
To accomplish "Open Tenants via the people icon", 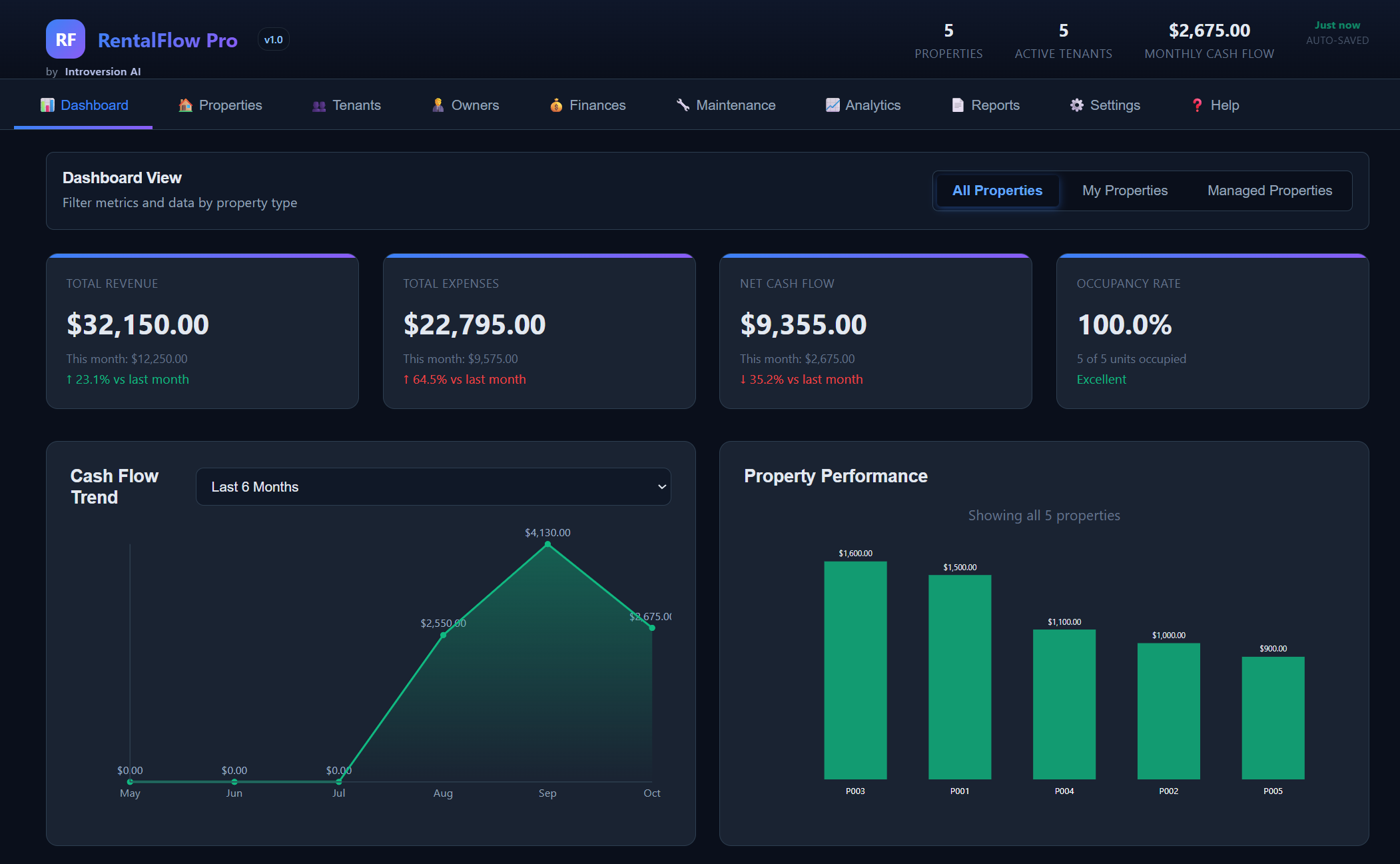I will [x=318, y=105].
